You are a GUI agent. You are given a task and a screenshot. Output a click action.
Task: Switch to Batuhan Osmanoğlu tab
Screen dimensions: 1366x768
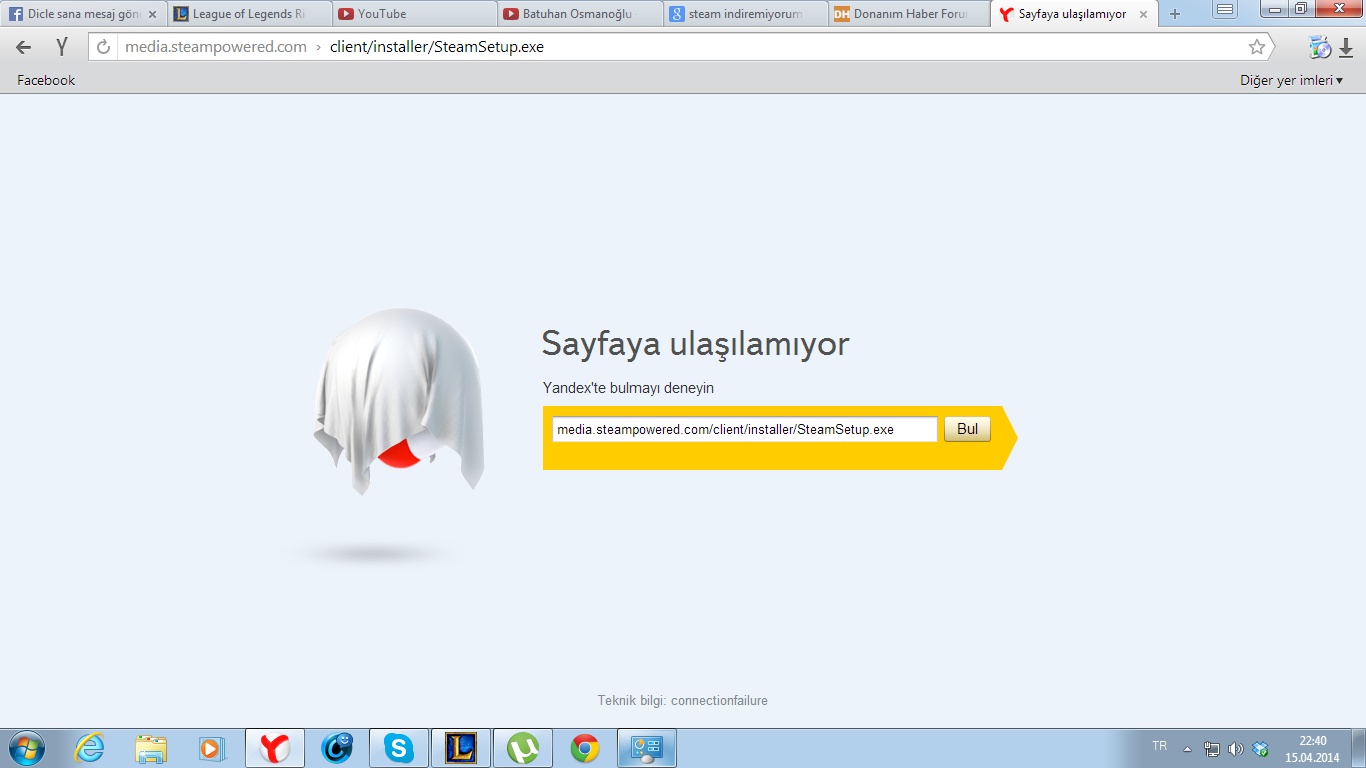[578, 14]
